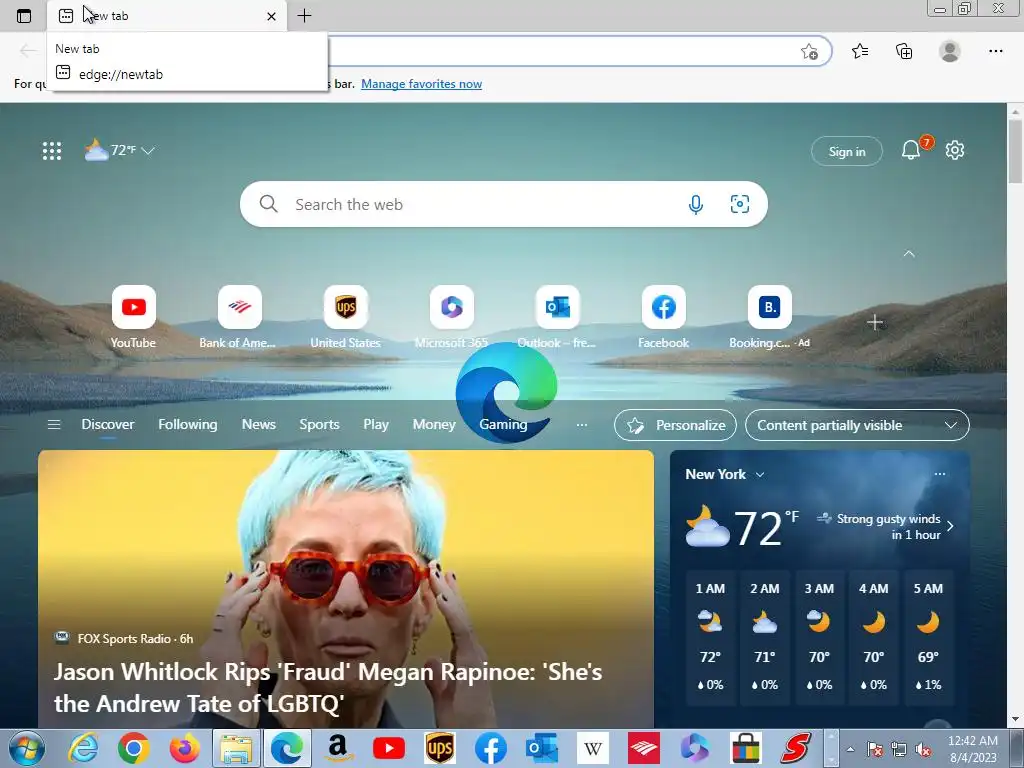Launch Firefox from taskbar
The image size is (1024, 768).
184,748
